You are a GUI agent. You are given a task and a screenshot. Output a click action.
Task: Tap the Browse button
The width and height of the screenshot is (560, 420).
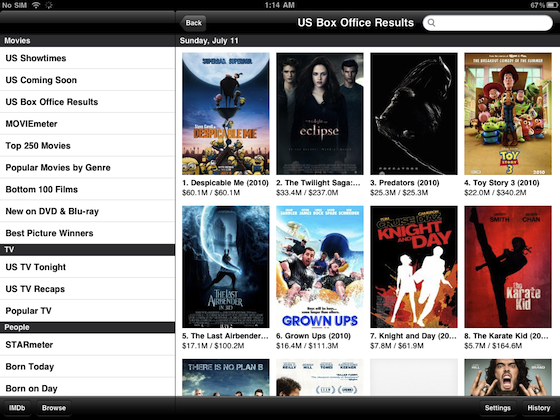point(54,408)
